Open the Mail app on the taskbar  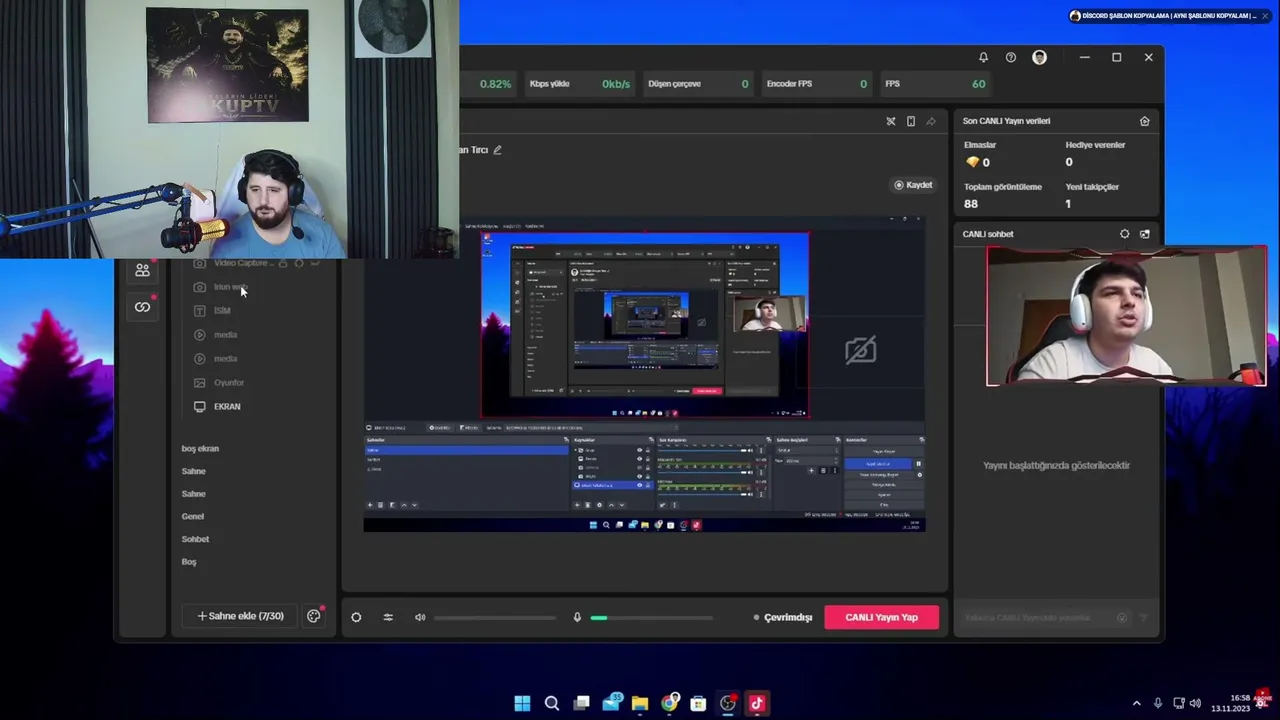tap(611, 703)
